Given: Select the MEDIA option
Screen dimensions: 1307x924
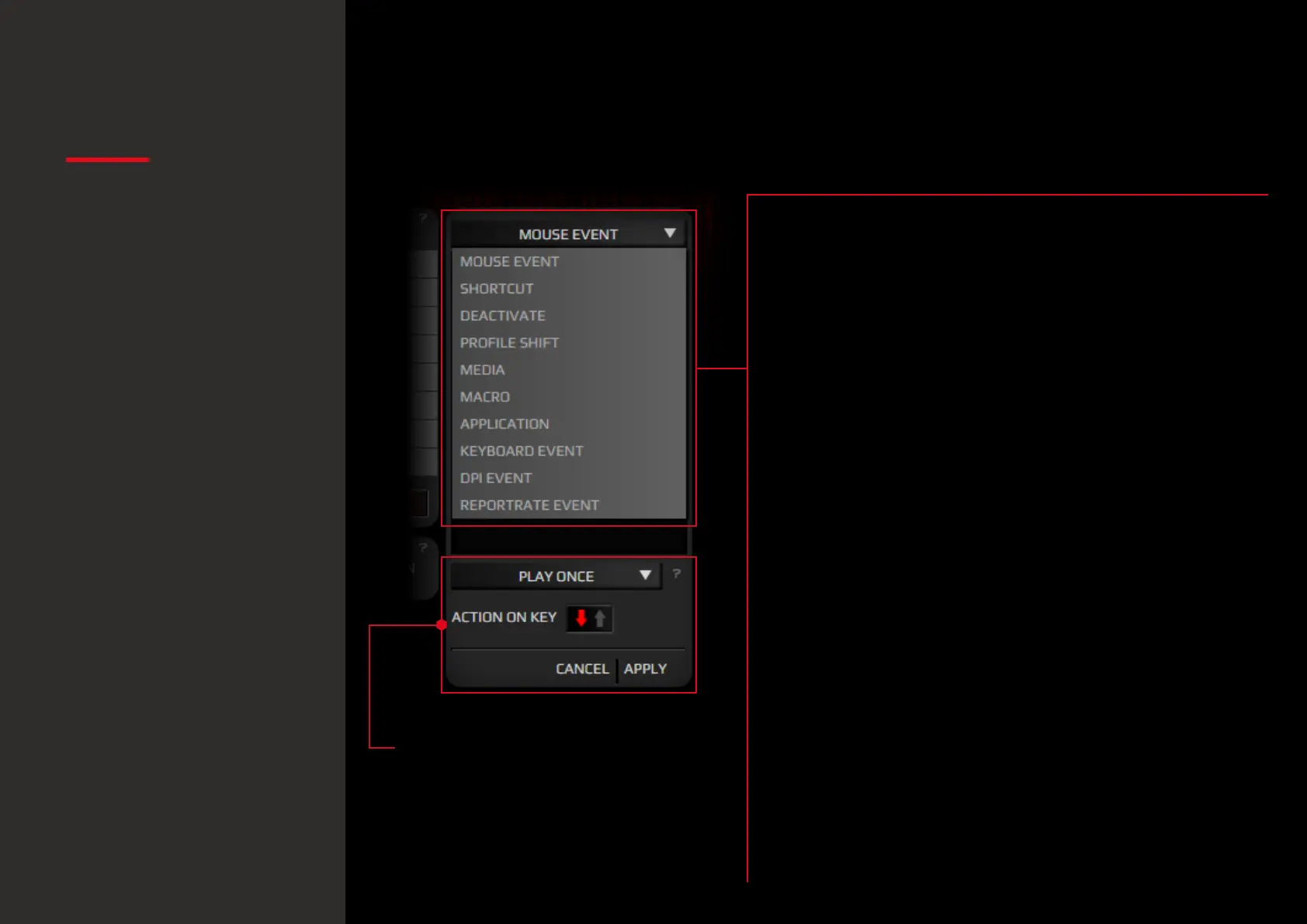Looking at the screenshot, I should (x=569, y=370).
